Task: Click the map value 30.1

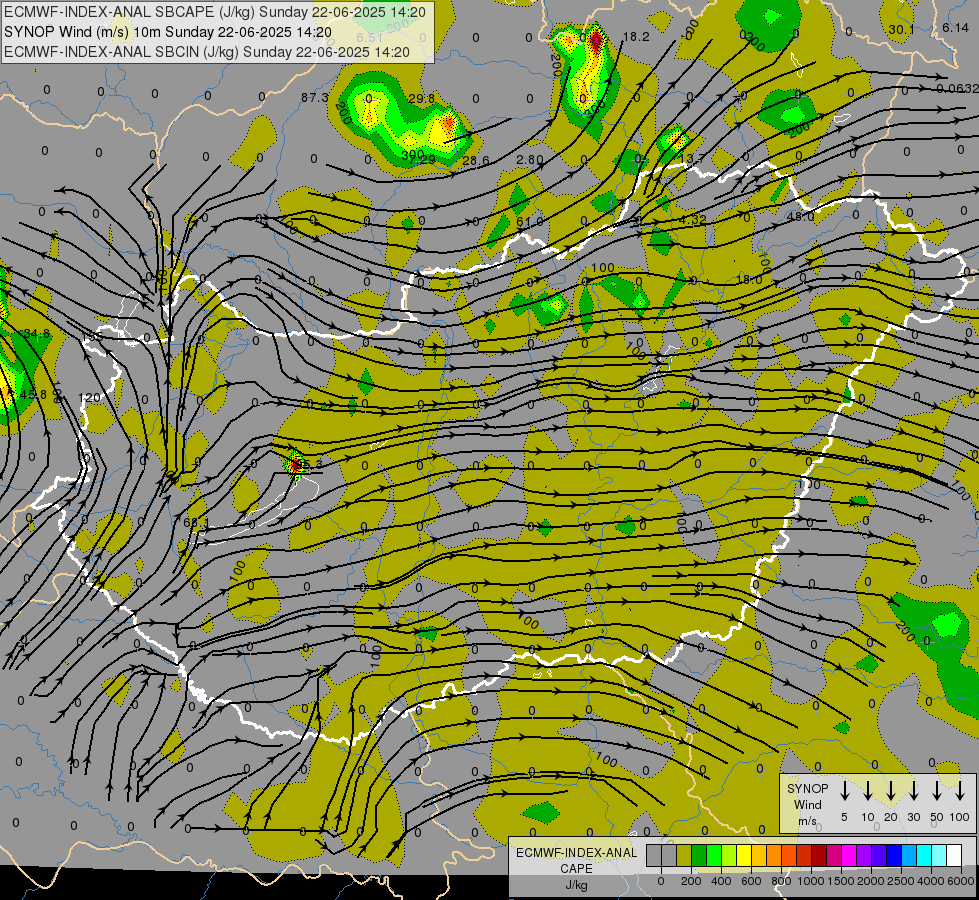Action: coord(902,29)
